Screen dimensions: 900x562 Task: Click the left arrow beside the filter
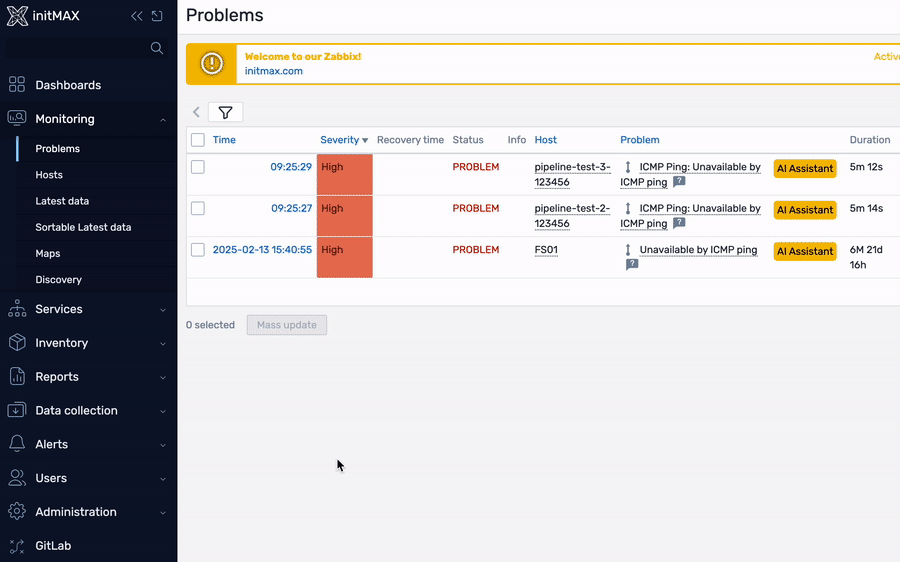[196, 113]
